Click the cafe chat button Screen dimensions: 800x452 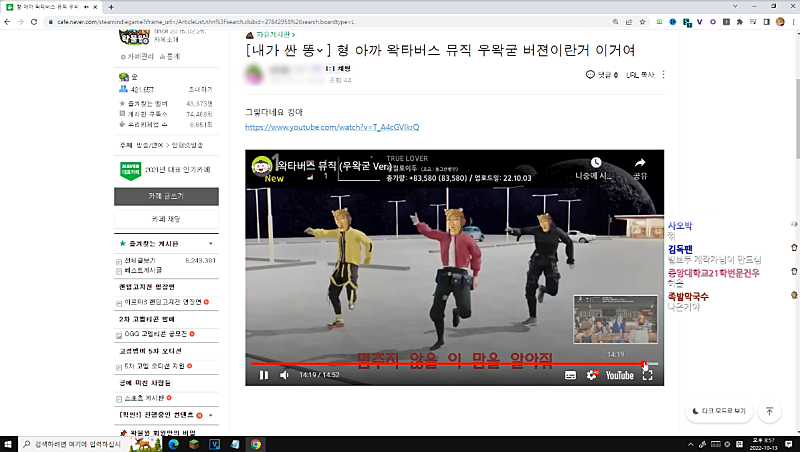(x=166, y=219)
